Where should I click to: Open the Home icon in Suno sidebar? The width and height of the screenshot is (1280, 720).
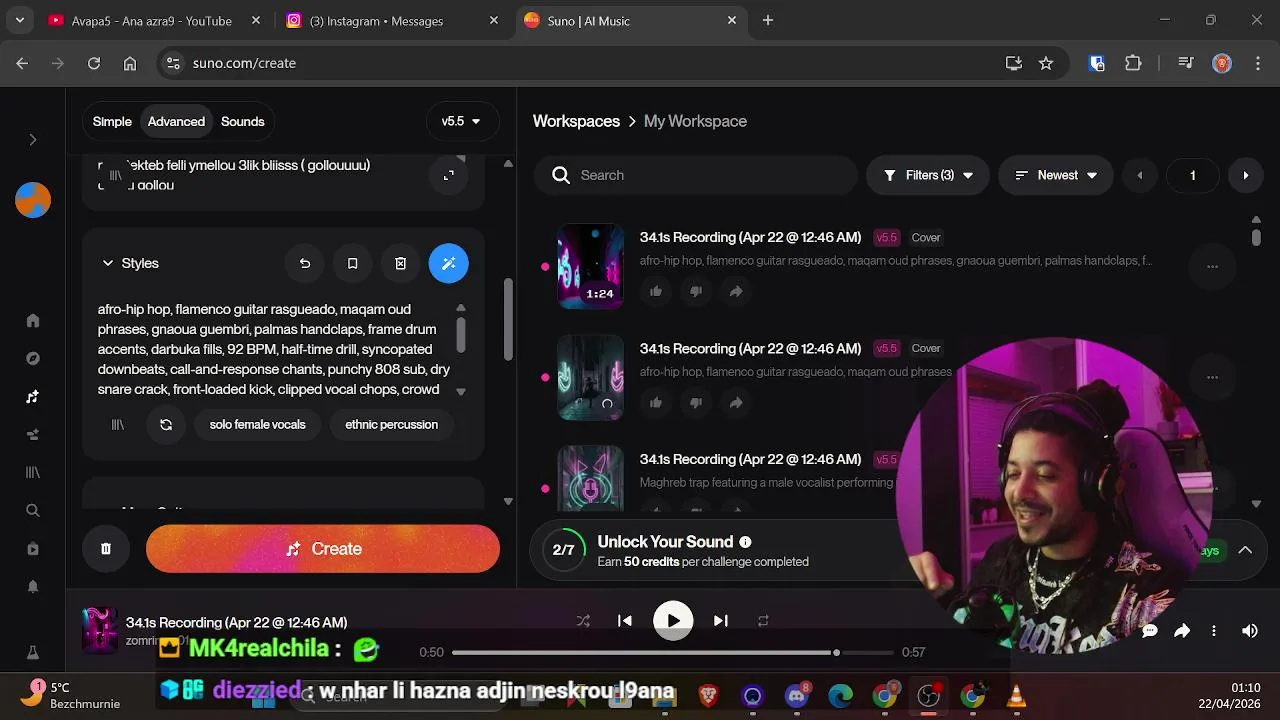(x=33, y=321)
